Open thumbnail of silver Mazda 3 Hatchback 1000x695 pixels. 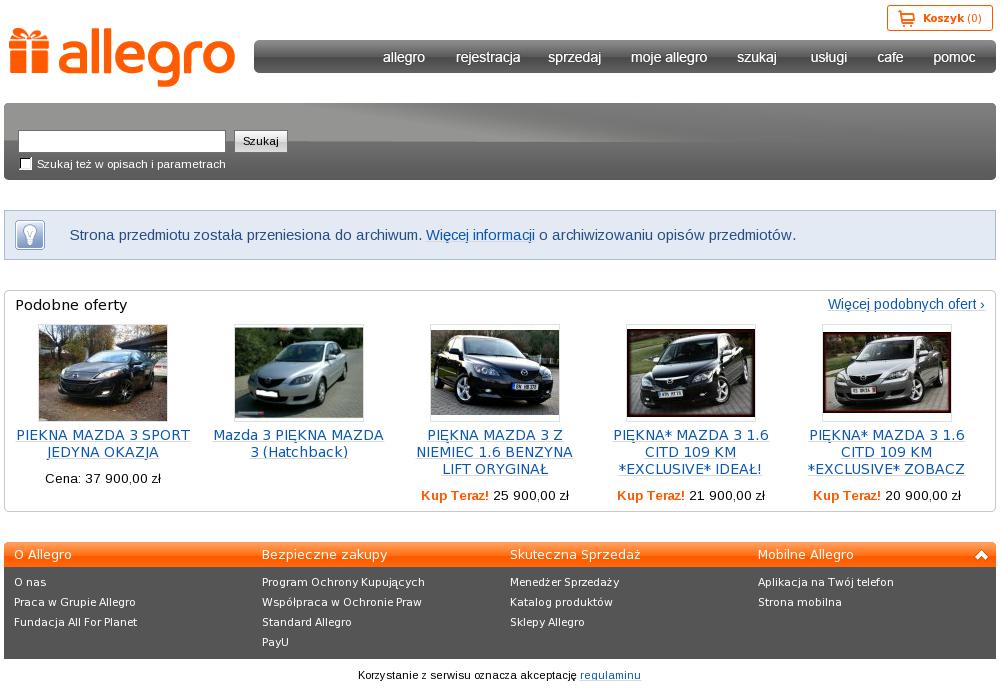299,372
